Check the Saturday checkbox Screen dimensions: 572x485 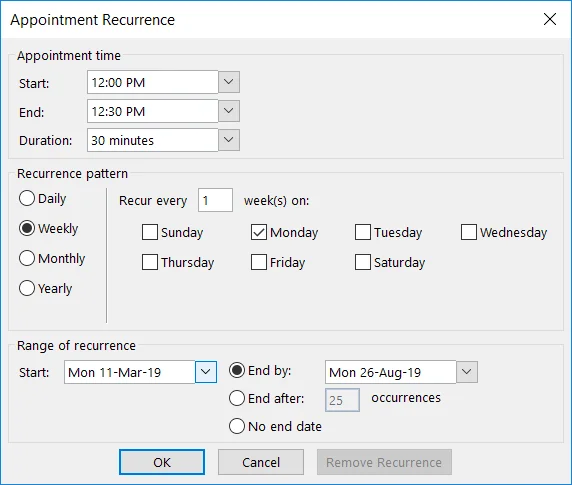(363, 262)
